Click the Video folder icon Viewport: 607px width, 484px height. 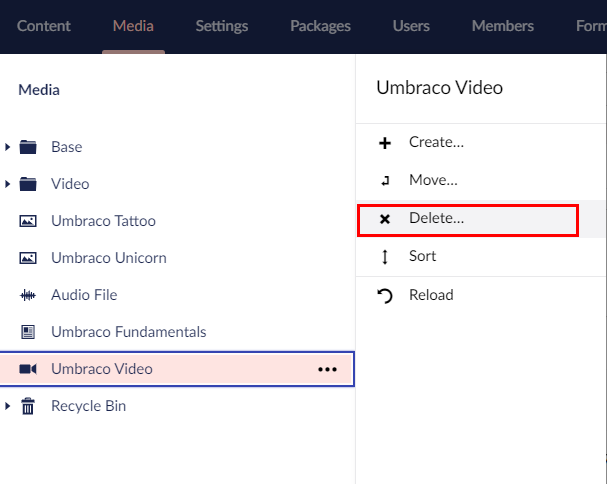pyautogui.click(x=28, y=184)
